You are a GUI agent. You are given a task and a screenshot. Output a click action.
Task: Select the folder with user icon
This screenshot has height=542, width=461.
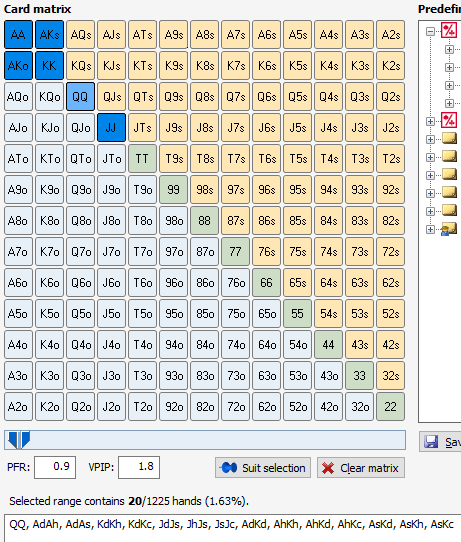(449, 229)
